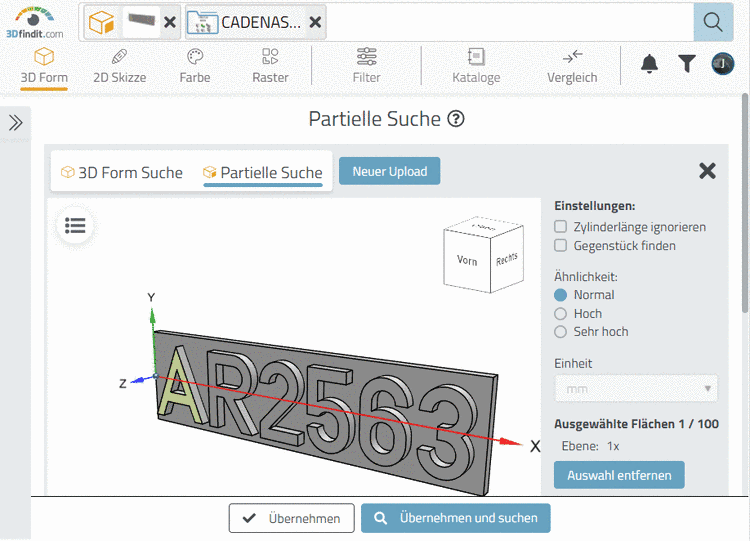Image resolution: width=750 pixels, height=541 pixels.
Task: Click the Rechts face of view cube
Action: coord(507,259)
